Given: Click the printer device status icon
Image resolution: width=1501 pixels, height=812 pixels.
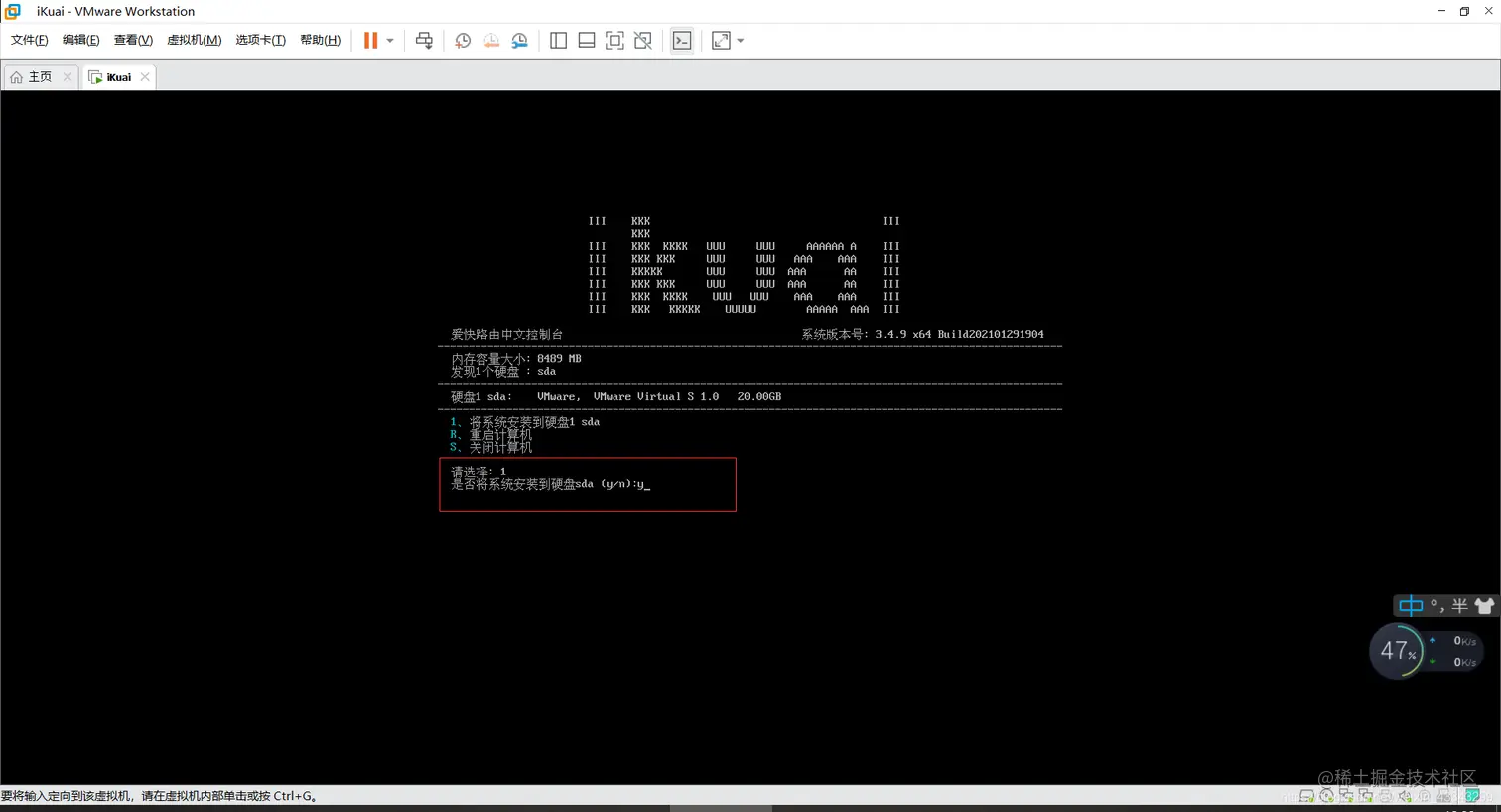Looking at the screenshot, I should click(x=1385, y=796).
